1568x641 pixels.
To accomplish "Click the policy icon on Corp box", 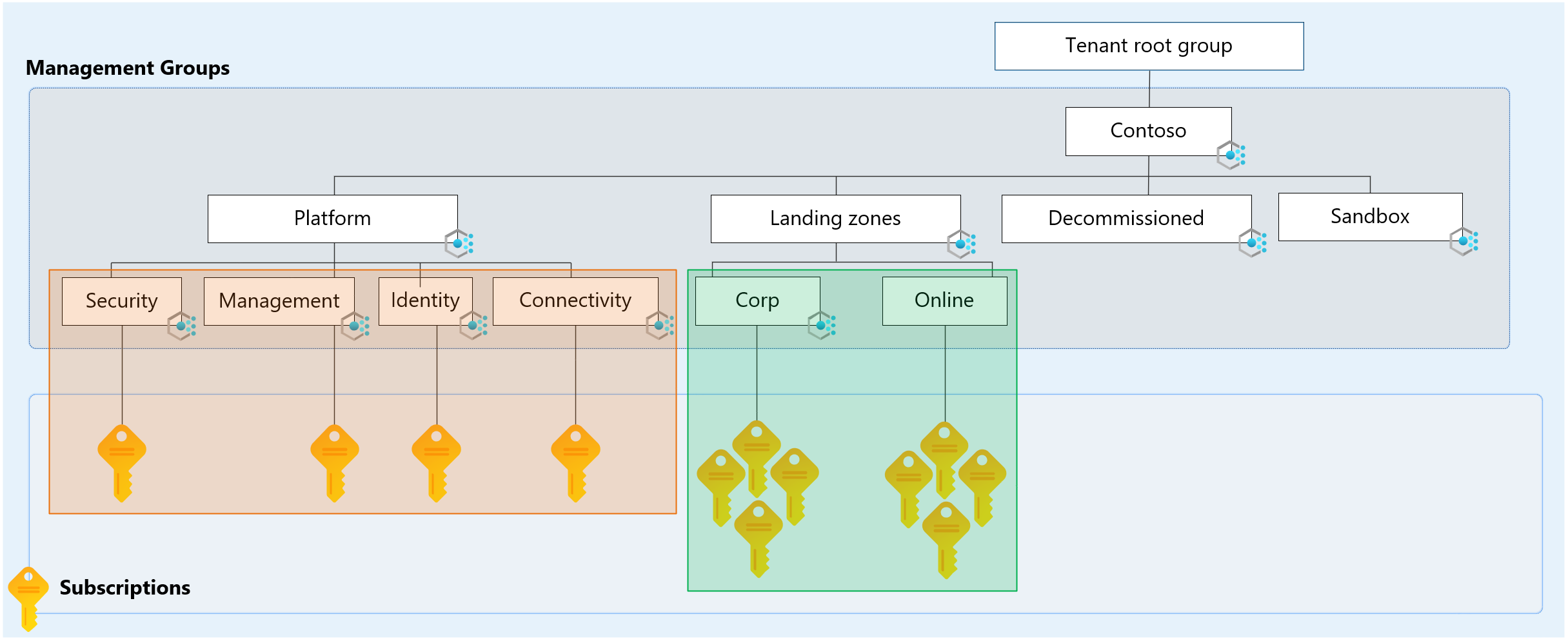I will [x=822, y=326].
